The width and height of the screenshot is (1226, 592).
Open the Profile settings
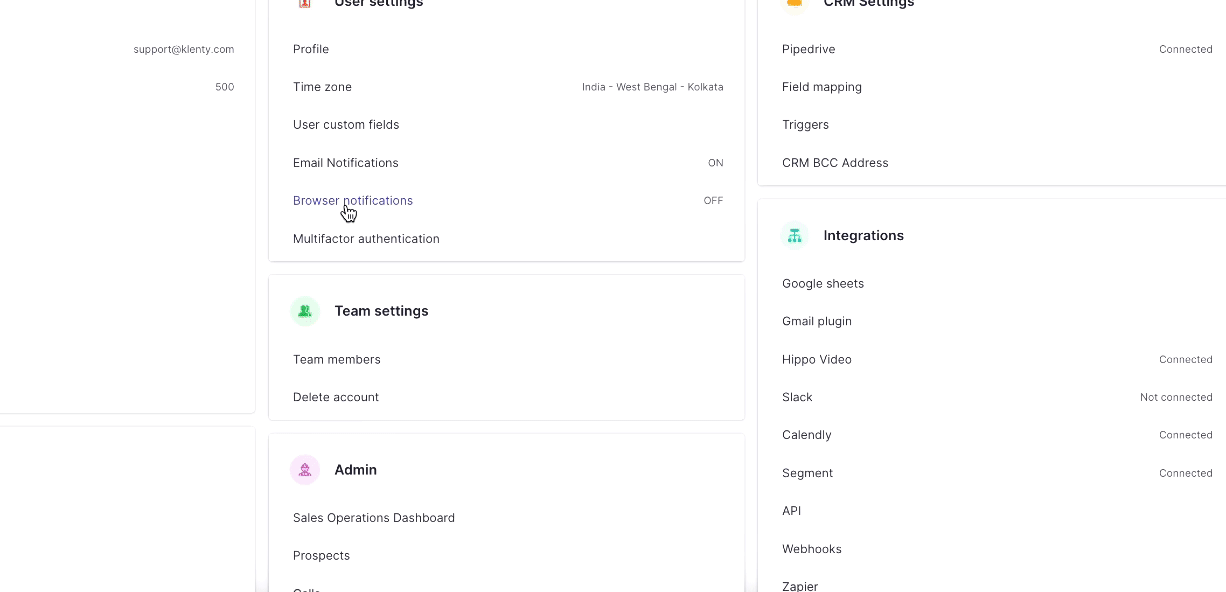click(311, 49)
